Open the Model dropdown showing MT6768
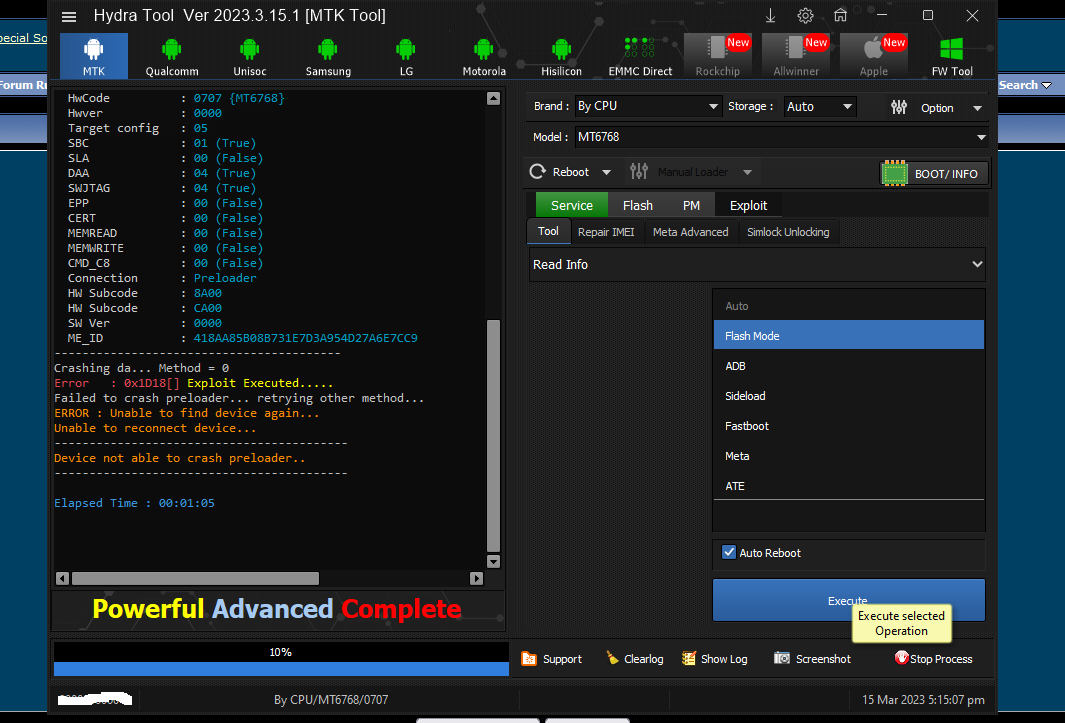The image size is (1065, 723). pos(781,137)
